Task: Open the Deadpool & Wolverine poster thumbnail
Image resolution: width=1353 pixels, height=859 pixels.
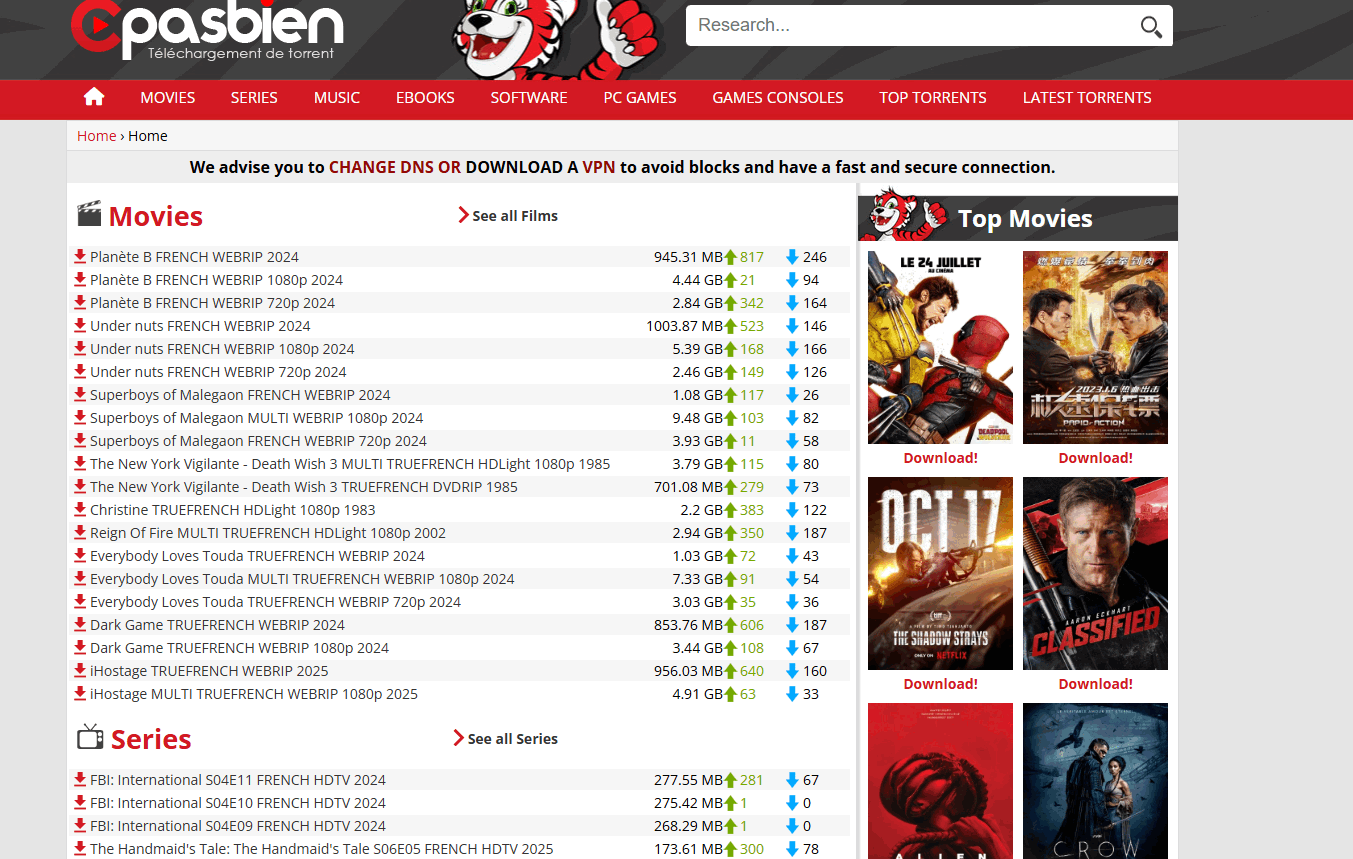Action: point(940,347)
